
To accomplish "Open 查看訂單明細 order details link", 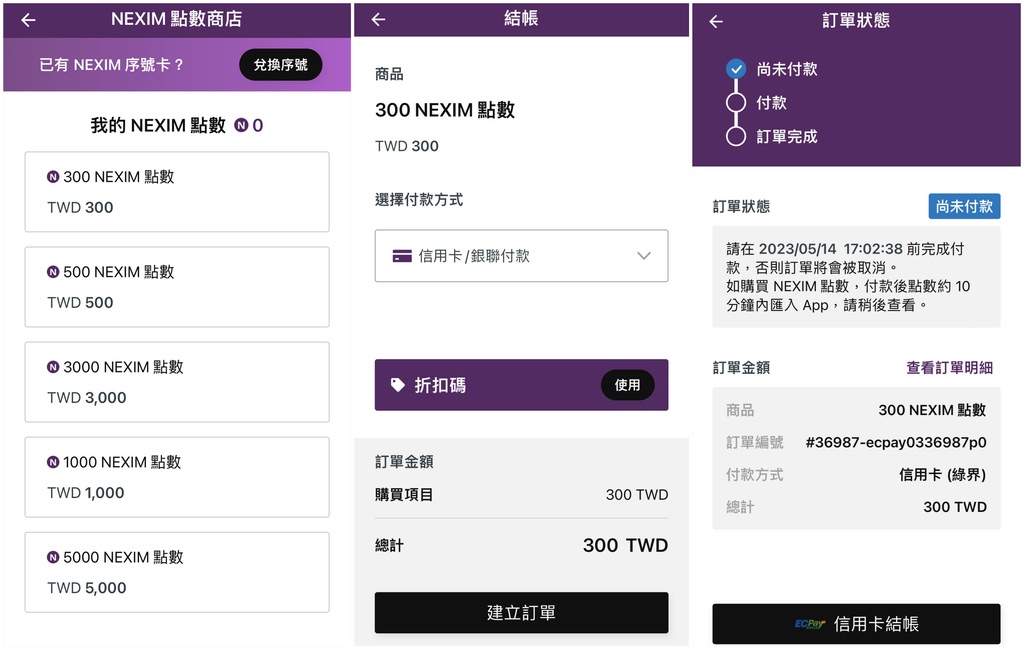I will [x=949, y=368].
